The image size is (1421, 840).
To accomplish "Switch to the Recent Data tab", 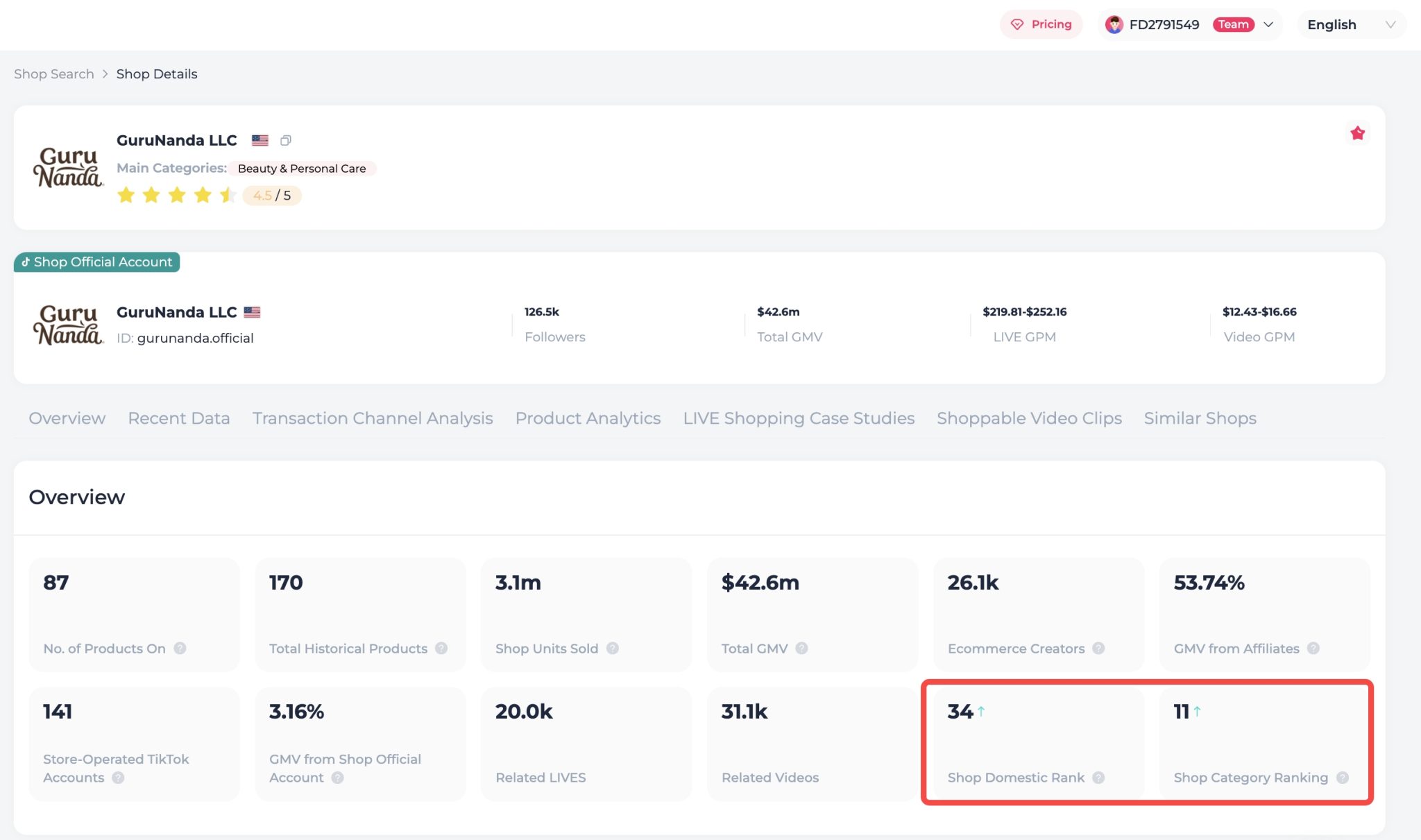I will click(x=179, y=418).
